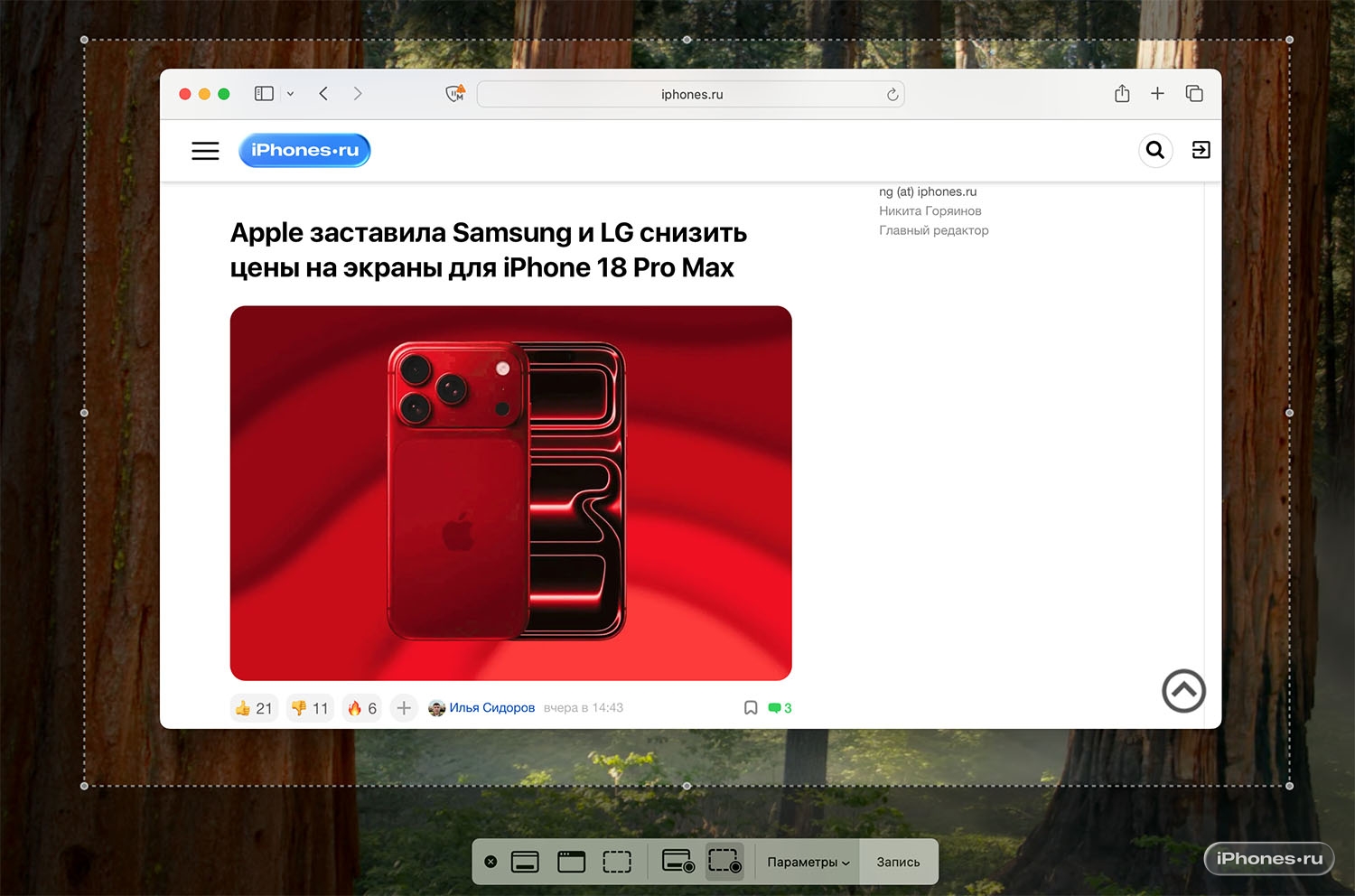The height and width of the screenshot is (896, 1355).
Task: Select Record Selected Portion mode icon
Action: (x=724, y=862)
